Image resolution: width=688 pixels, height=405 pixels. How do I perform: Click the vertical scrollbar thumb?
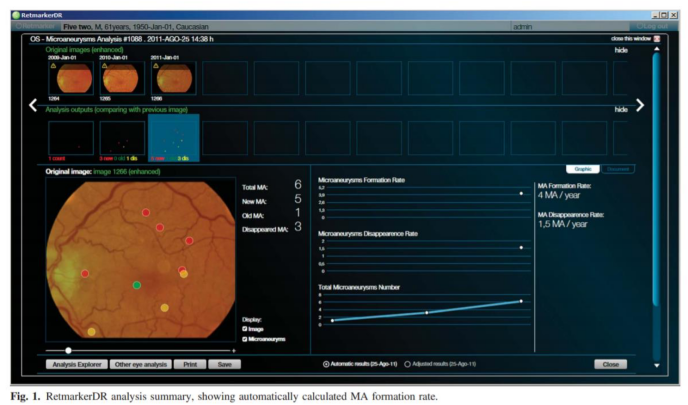coord(656,180)
